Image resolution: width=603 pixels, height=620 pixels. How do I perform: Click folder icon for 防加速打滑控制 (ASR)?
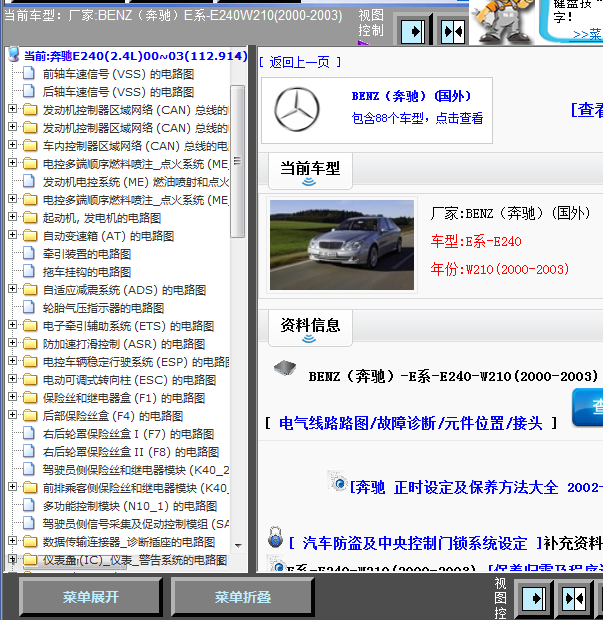click(x=30, y=343)
